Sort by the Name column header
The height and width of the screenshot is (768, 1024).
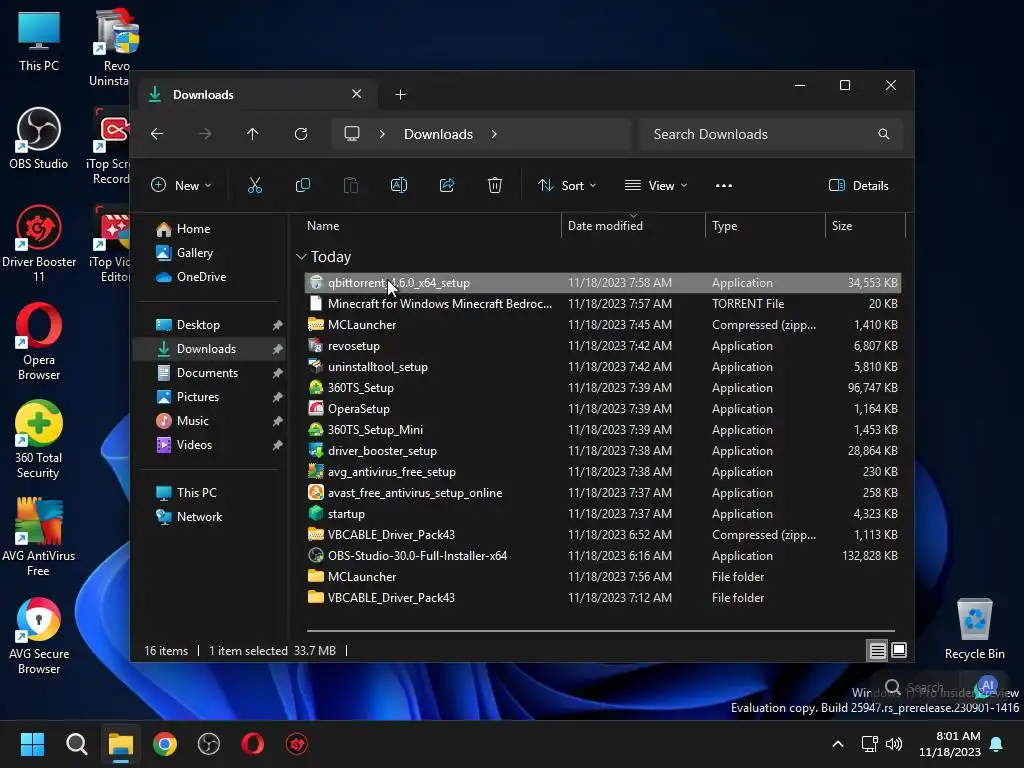(323, 226)
